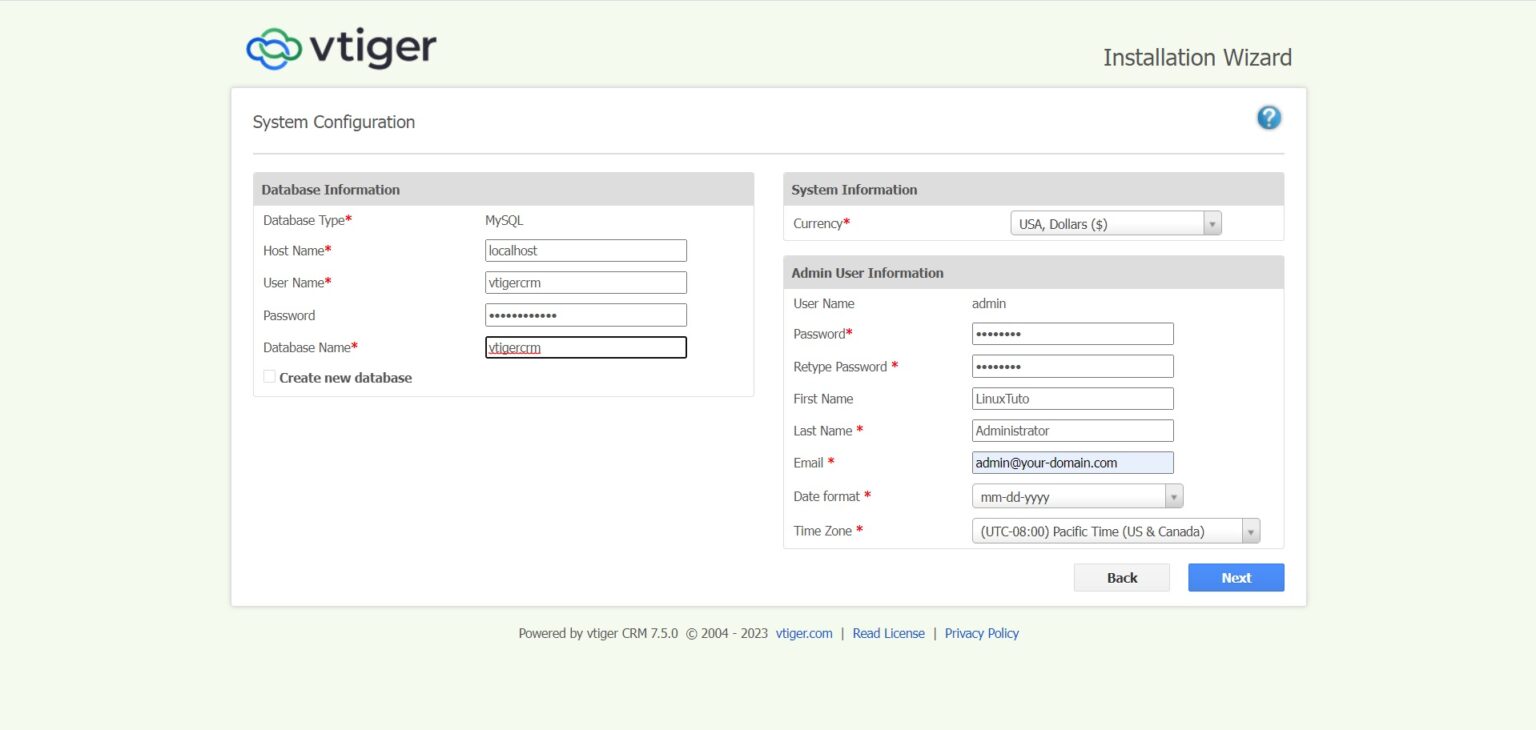Click the Installation Wizard title
This screenshot has width=1536, height=730.
click(1197, 57)
